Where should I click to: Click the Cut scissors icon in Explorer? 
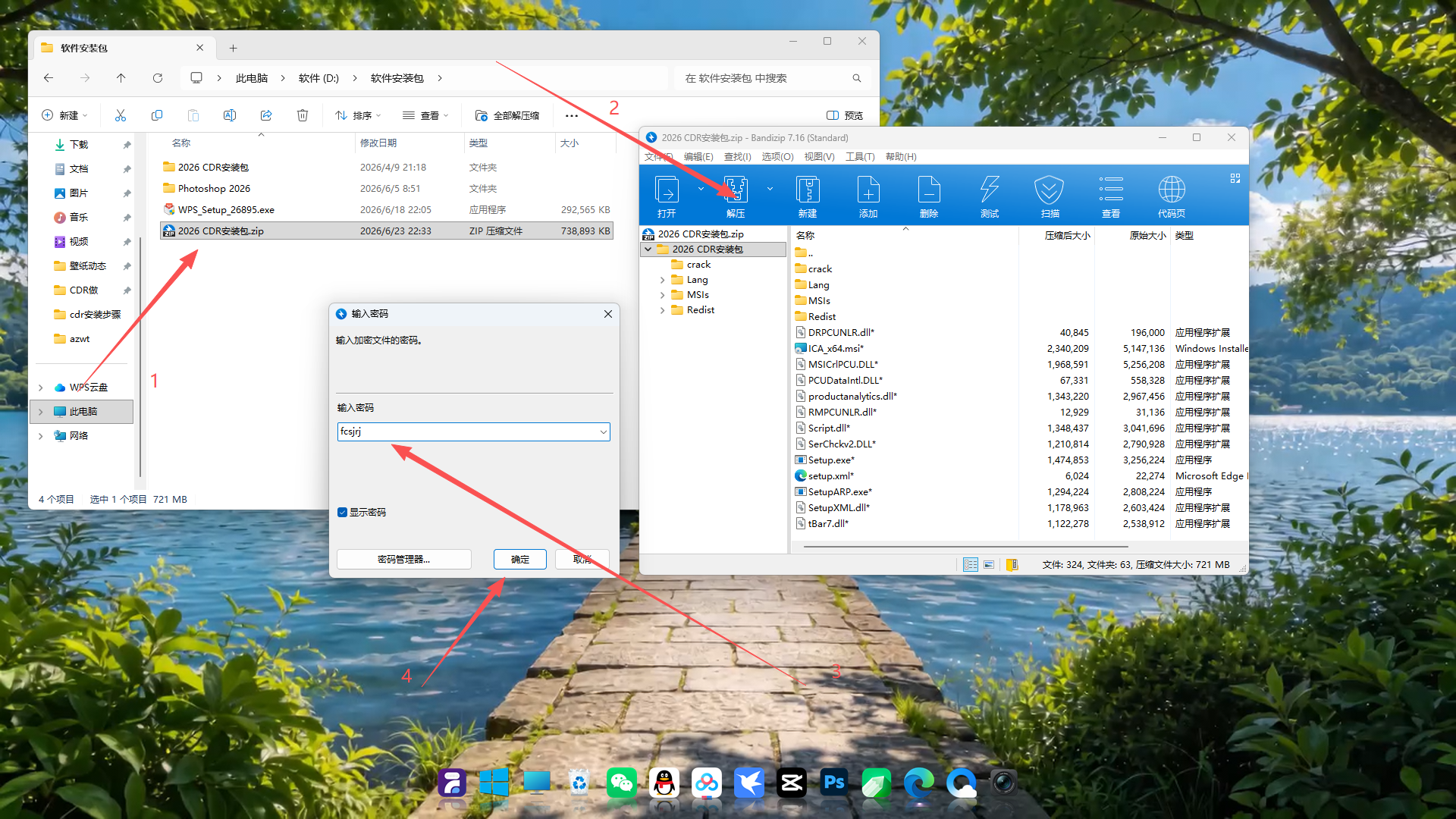pos(121,115)
